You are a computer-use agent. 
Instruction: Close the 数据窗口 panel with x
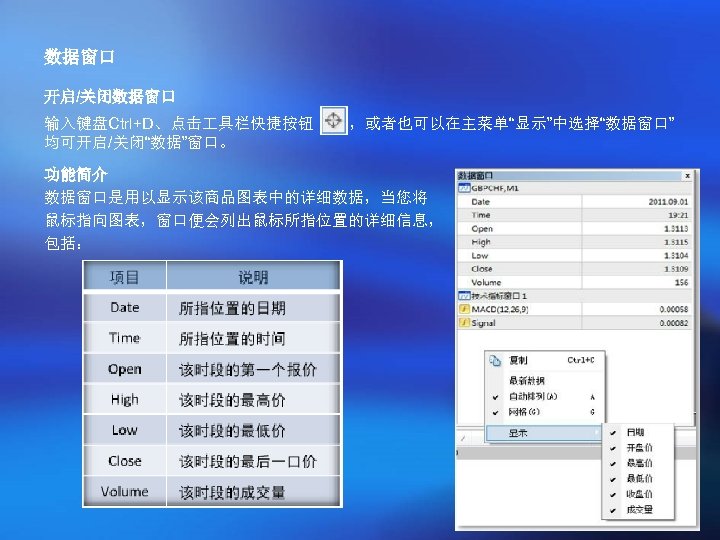pos(687,175)
